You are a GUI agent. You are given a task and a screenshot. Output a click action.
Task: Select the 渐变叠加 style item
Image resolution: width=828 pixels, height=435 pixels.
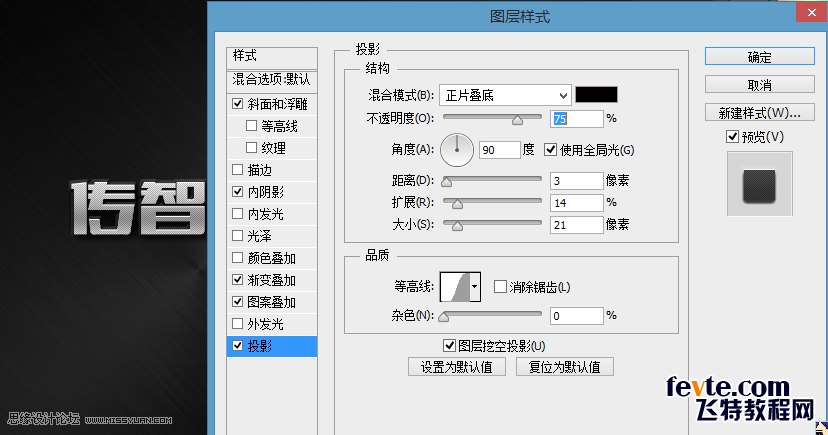click(x=271, y=280)
